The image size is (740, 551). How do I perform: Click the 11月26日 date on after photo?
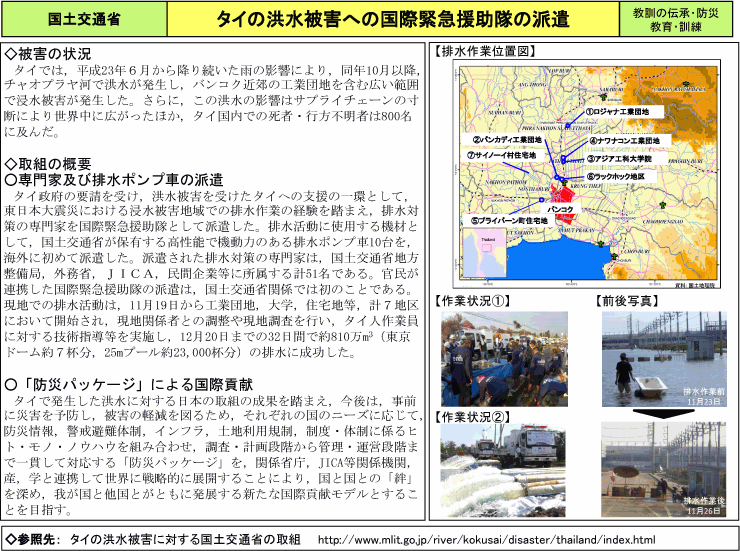pos(704,510)
